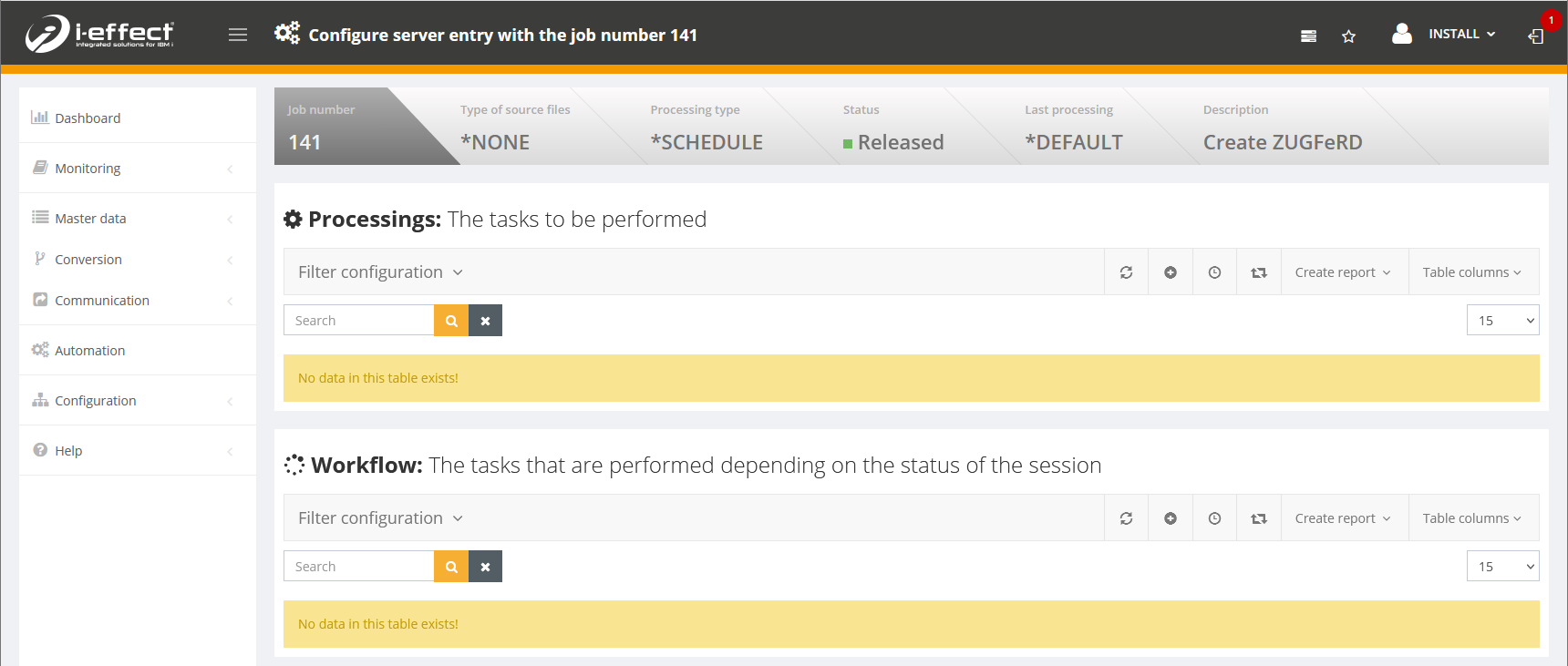Click the star favorites icon in header

pos(1348,36)
